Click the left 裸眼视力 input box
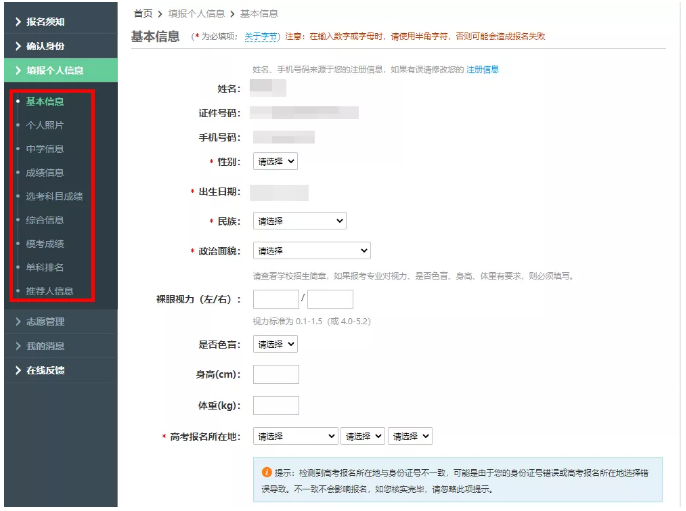This screenshot has height=511, width=686. point(276,299)
